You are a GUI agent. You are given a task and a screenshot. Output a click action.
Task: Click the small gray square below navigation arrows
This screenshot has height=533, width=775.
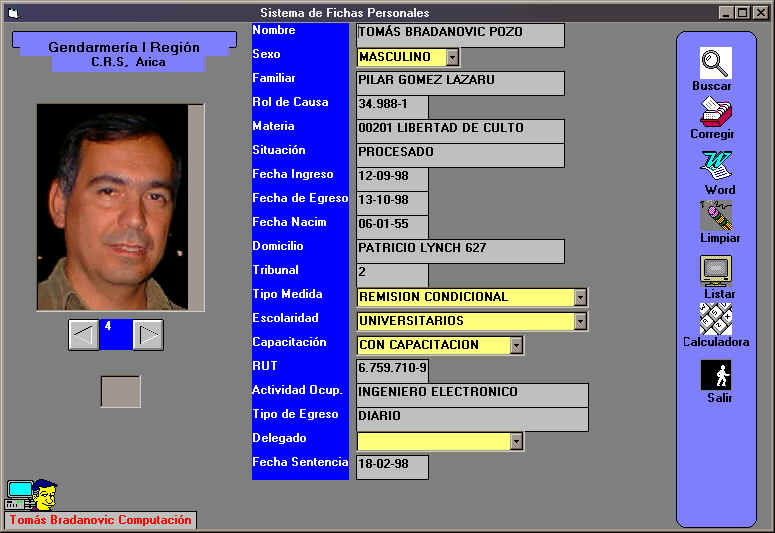(x=120, y=391)
